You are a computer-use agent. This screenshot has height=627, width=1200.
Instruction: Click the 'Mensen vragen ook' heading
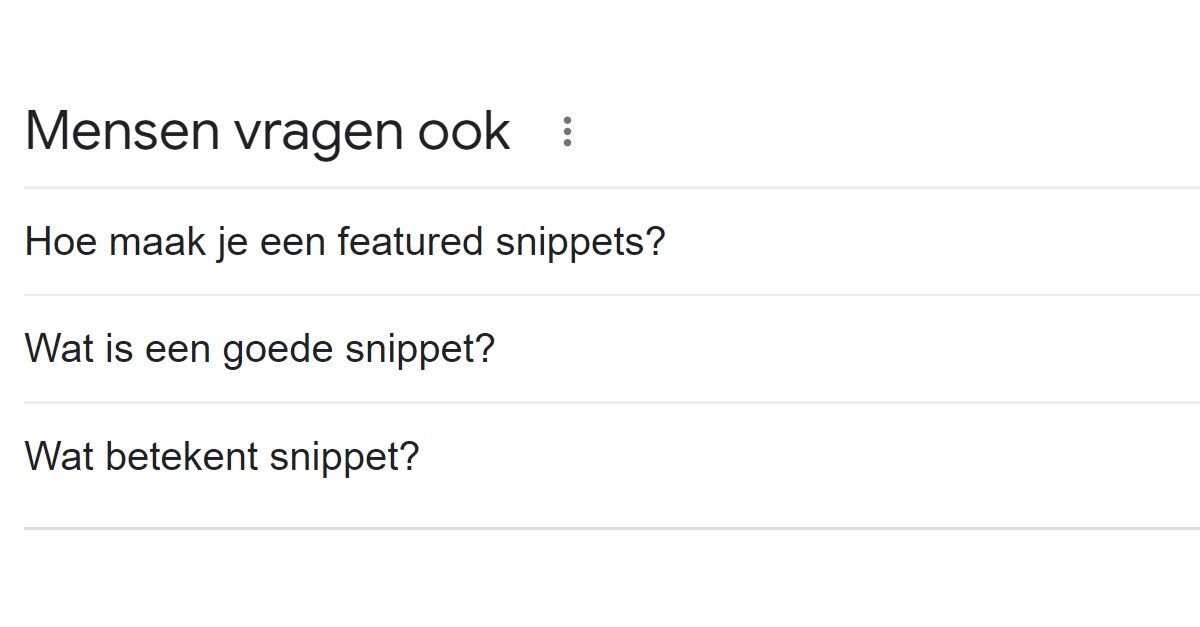tap(267, 130)
